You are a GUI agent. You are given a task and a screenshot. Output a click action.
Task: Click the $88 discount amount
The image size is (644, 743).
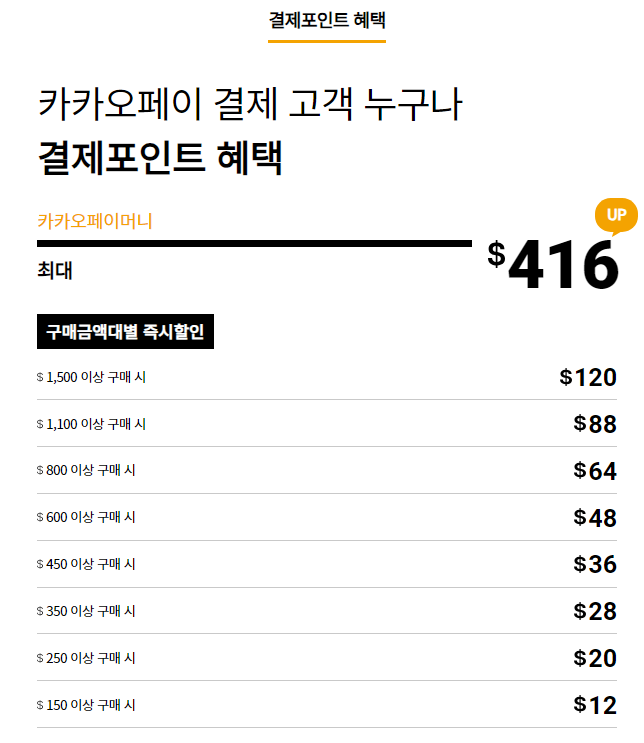[x=595, y=424]
